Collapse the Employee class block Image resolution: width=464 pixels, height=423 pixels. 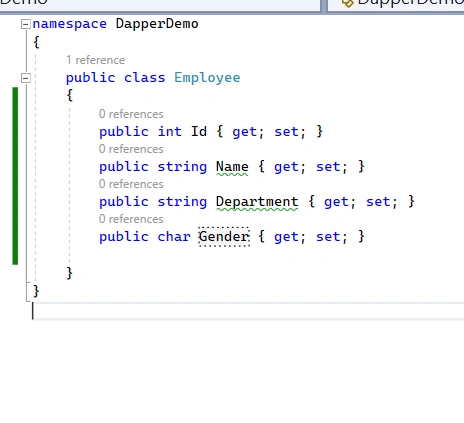tap(25, 78)
